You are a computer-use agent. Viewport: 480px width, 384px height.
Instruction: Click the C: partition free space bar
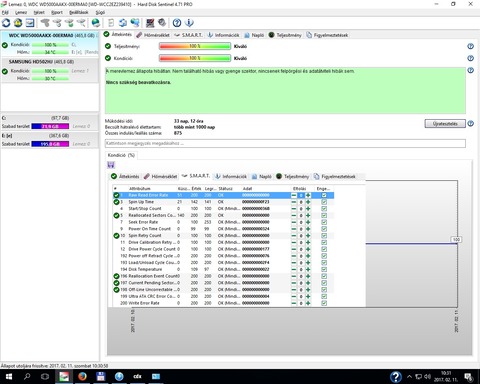[x=50, y=126]
